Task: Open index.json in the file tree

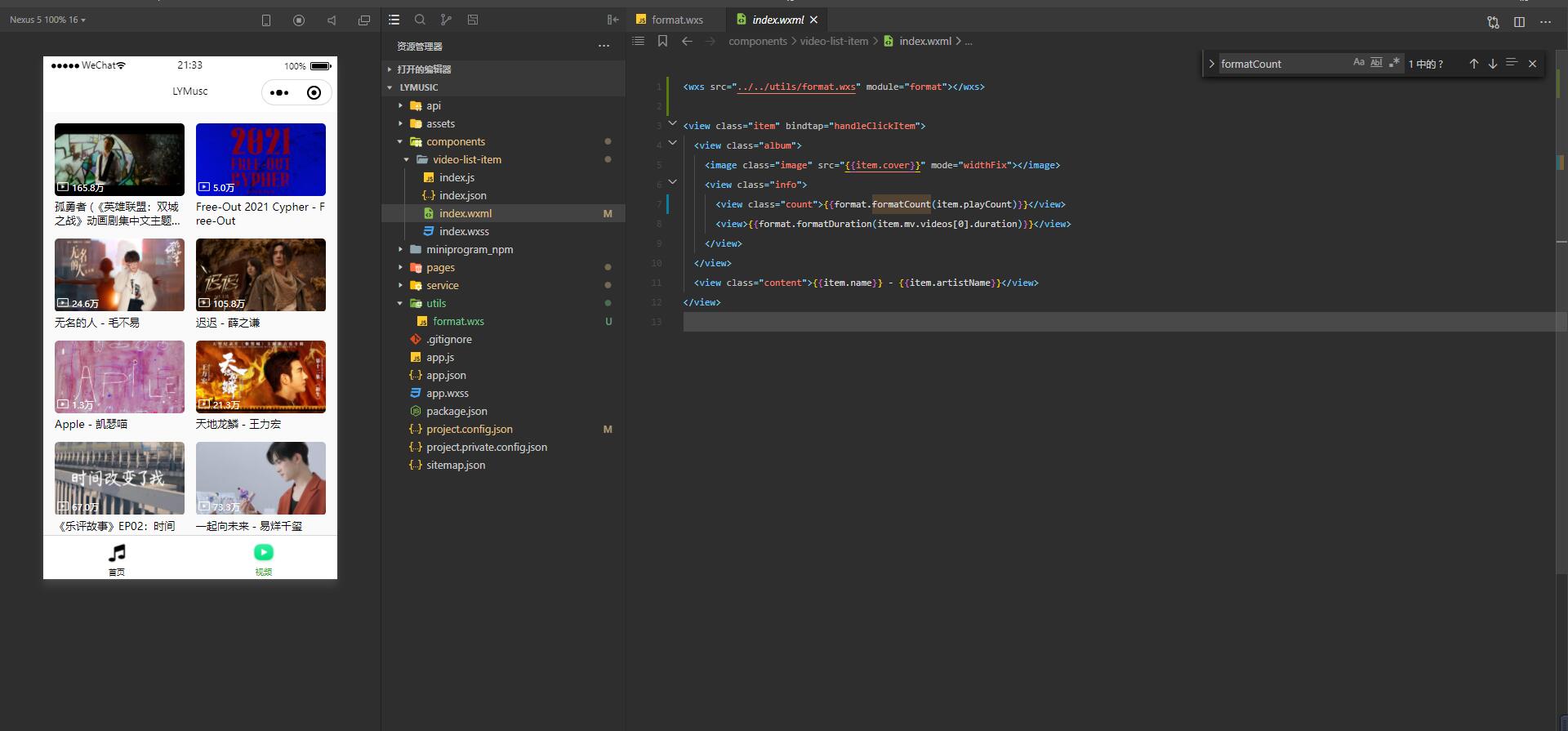Action: [503, 195]
